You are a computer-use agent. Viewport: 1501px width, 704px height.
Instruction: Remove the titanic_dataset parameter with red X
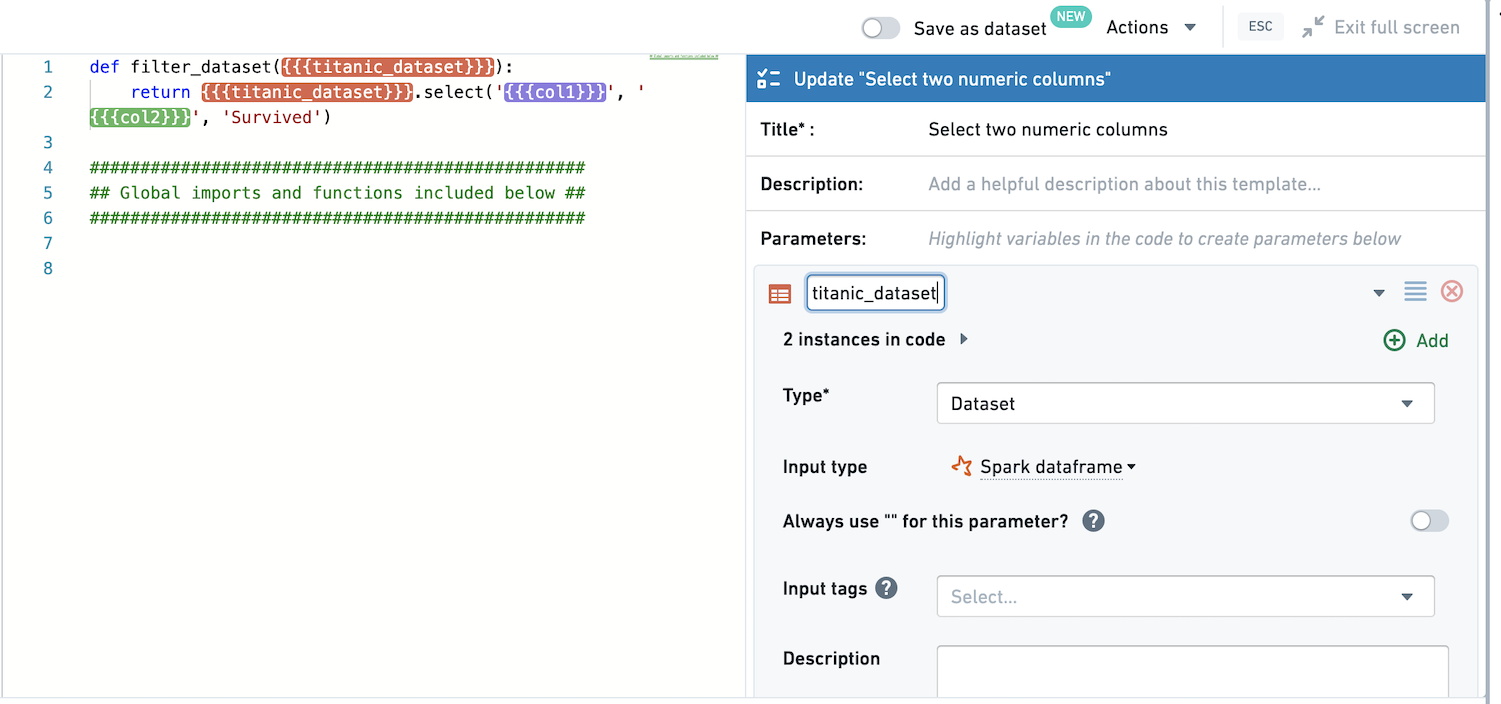[x=1452, y=291]
